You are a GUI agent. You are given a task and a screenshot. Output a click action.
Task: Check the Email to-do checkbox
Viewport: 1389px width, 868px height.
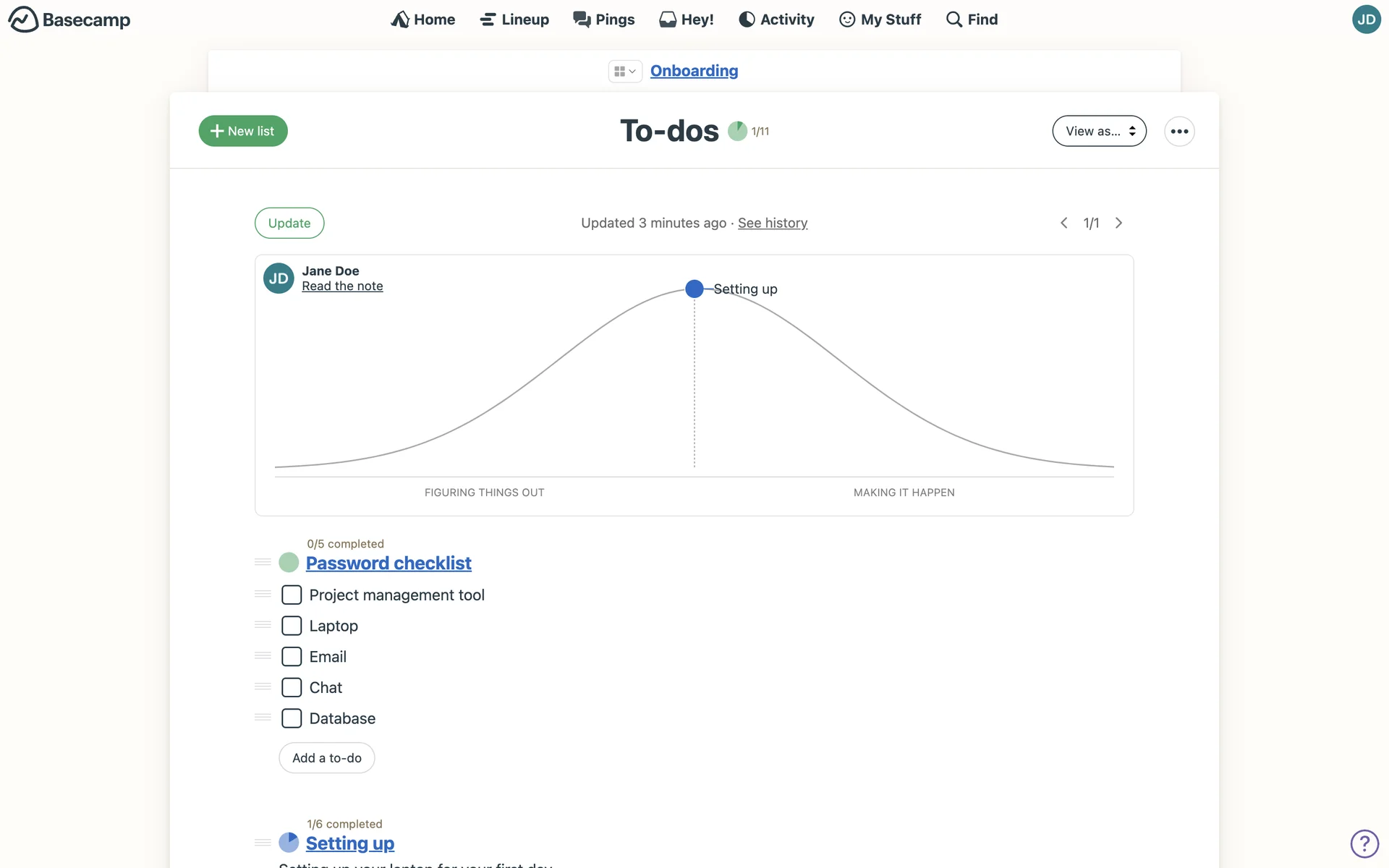(292, 657)
